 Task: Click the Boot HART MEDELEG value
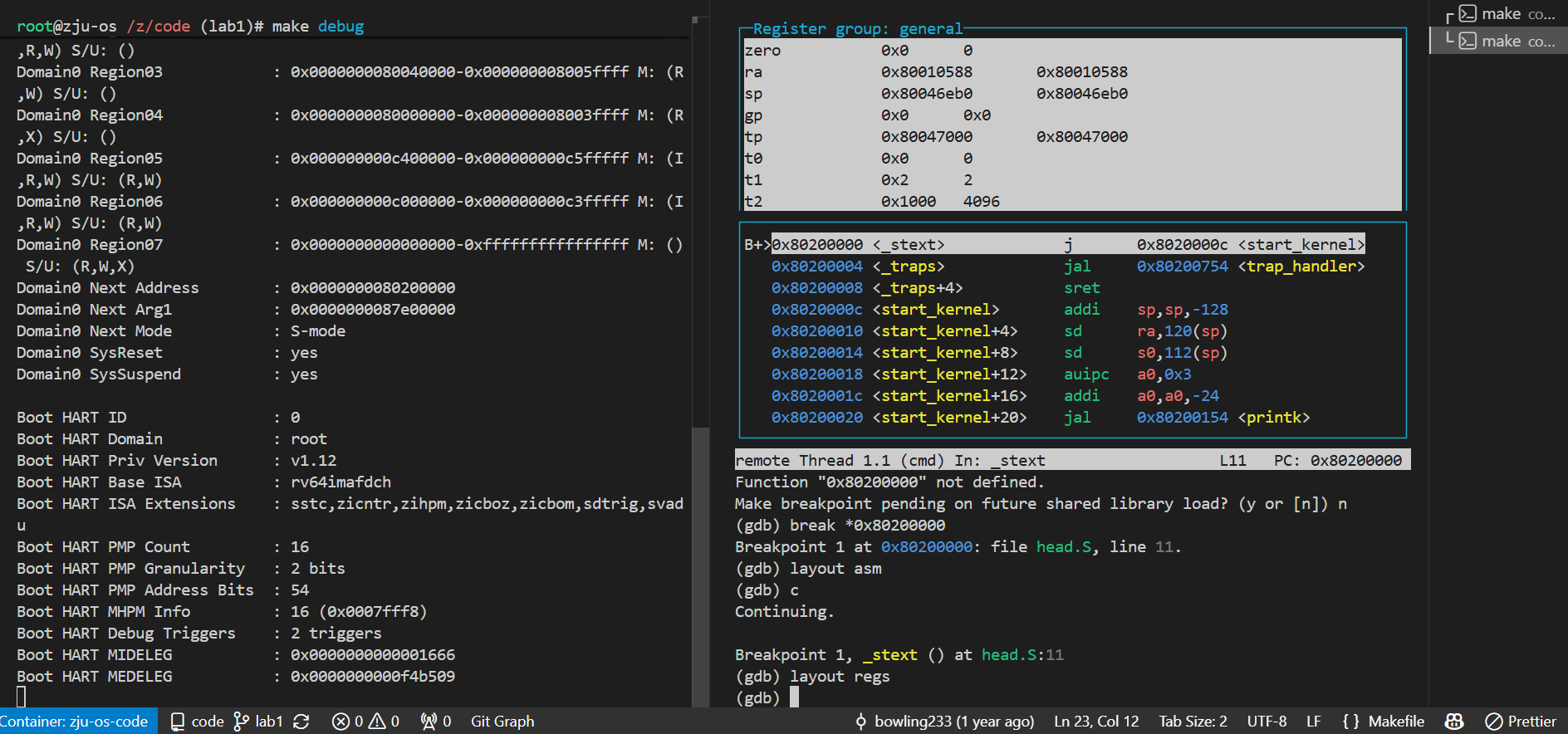(373, 677)
